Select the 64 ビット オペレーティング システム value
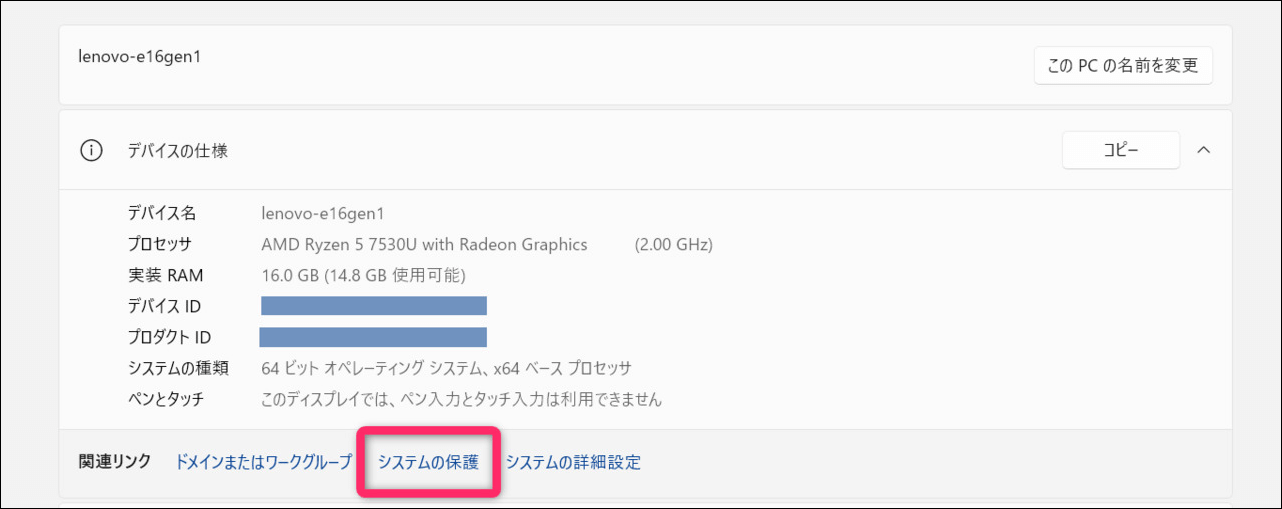This screenshot has height=509, width=1282. click(446, 368)
